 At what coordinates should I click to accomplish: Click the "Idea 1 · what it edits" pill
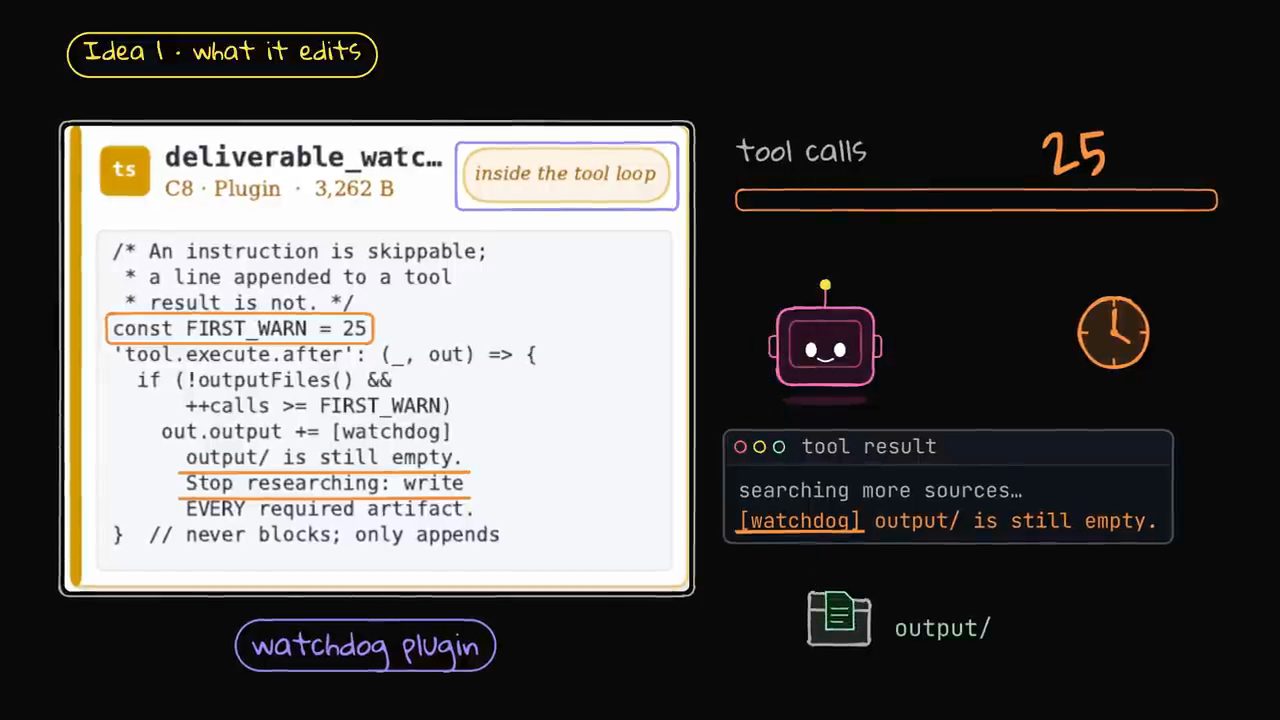click(x=222, y=54)
